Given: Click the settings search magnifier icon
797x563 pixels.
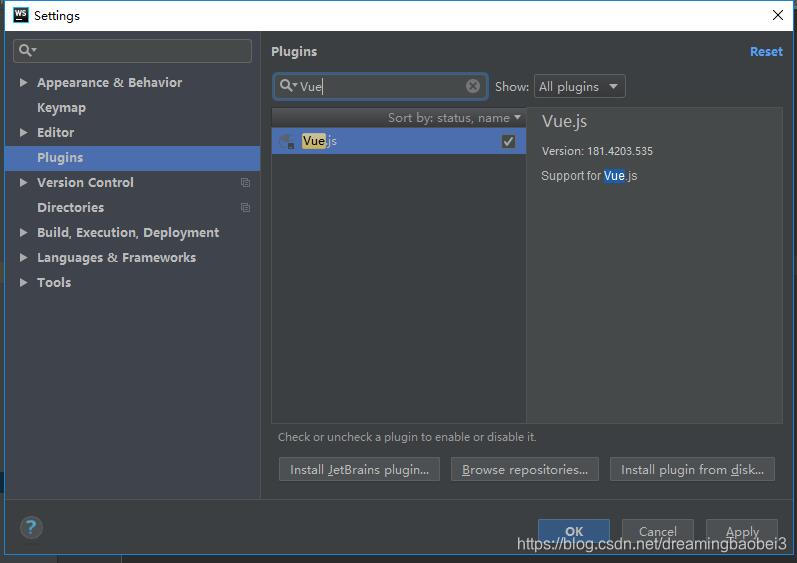Looking at the screenshot, I should 27,50.
